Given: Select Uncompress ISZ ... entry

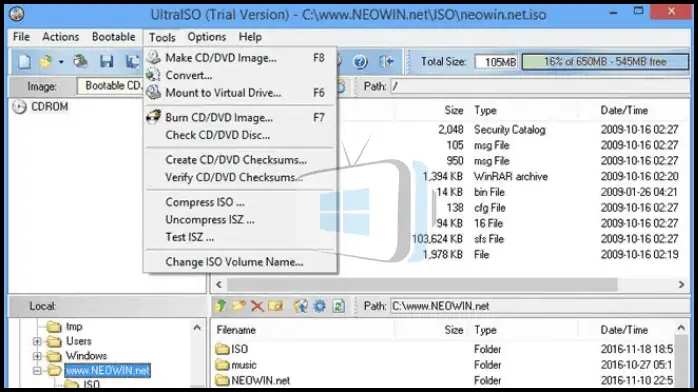Looking at the screenshot, I should (240, 219).
